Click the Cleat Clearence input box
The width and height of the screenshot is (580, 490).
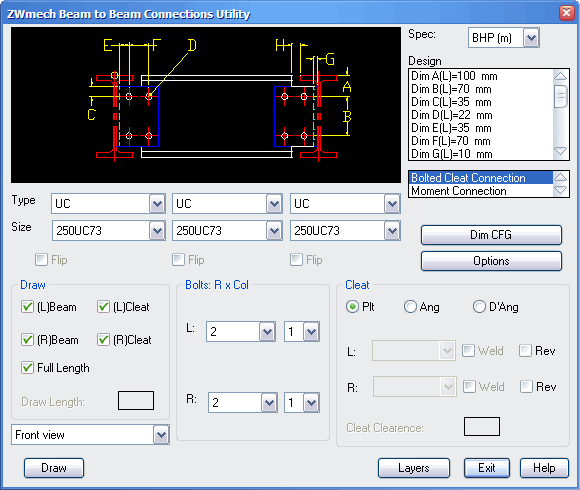tap(482, 426)
